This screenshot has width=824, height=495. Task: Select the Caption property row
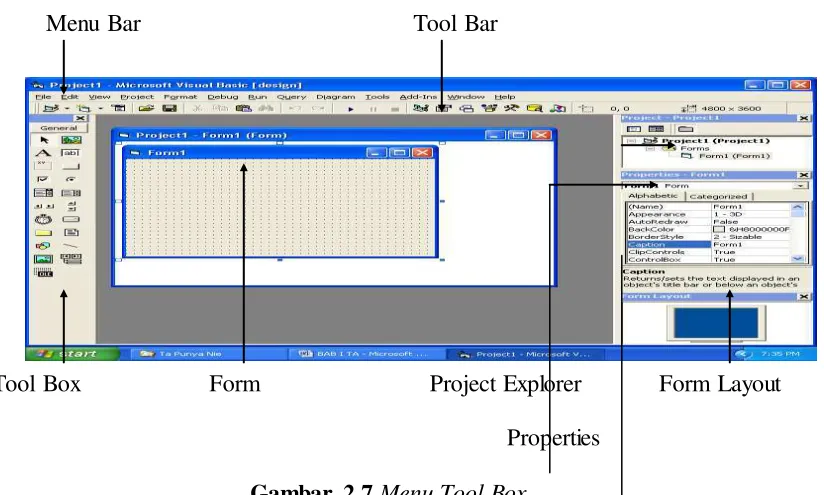tap(709, 244)
